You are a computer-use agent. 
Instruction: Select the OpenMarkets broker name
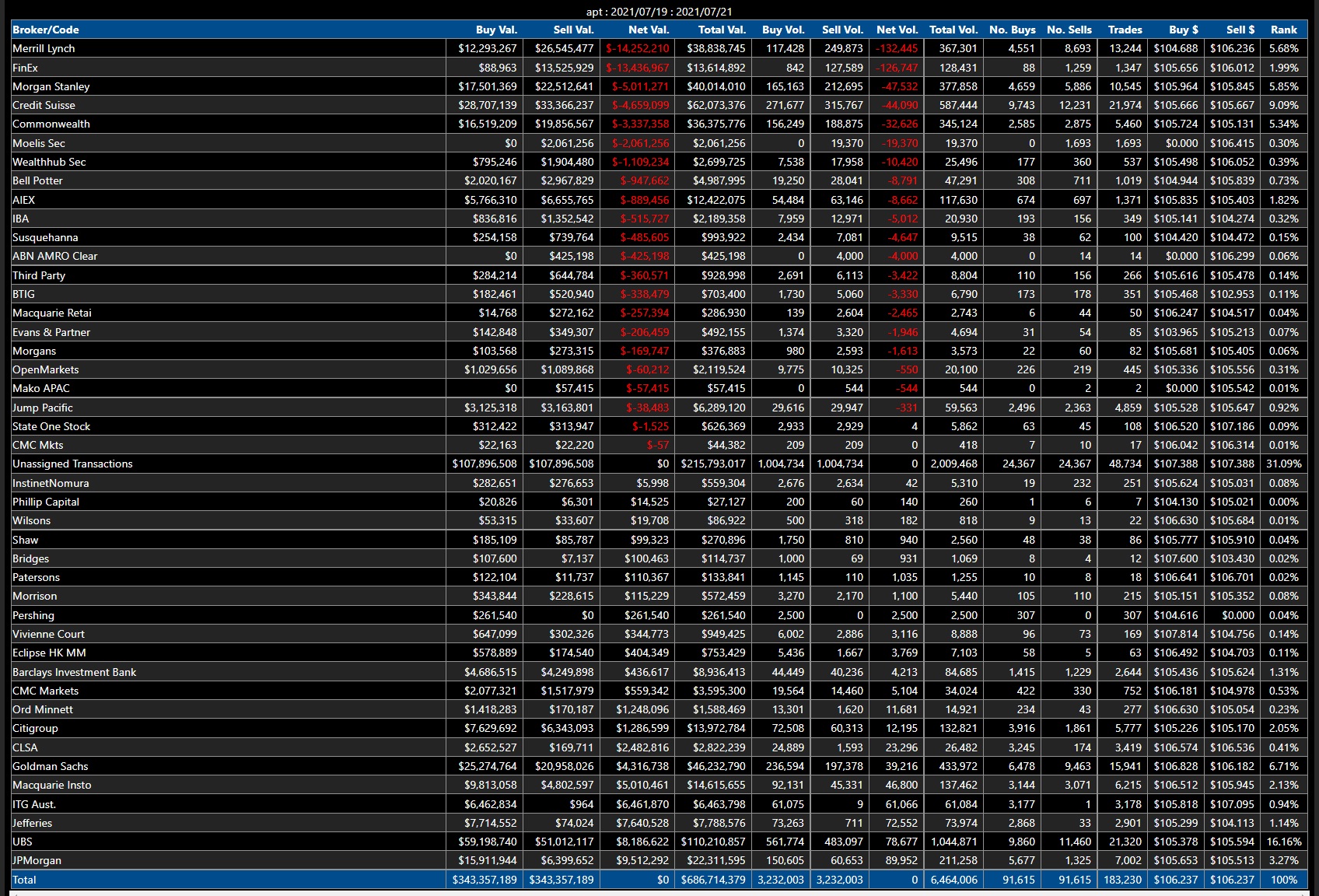pos(45,369)
